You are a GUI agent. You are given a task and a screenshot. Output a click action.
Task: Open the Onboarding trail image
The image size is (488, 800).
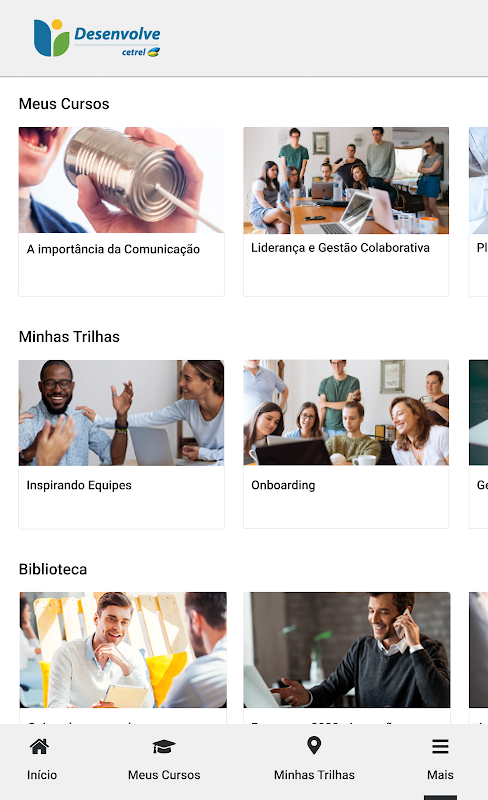pos(346,413)
